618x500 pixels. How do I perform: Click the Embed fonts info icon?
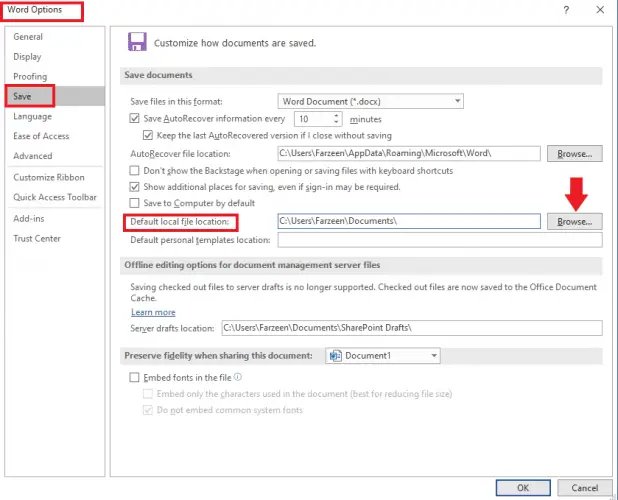(x=238, y=377)
